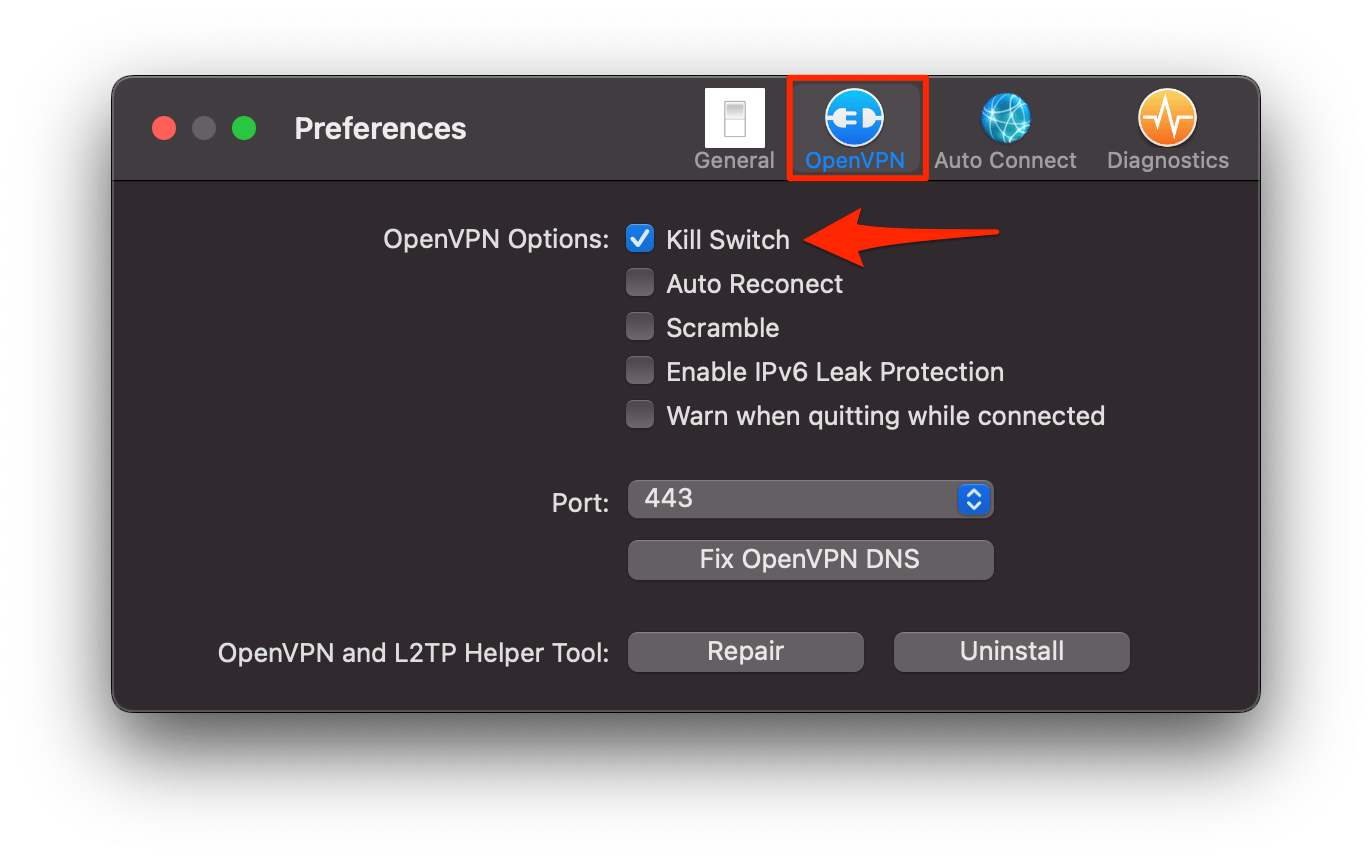Switch to the General tab
1372x860 pixels.
coord(735,128)
